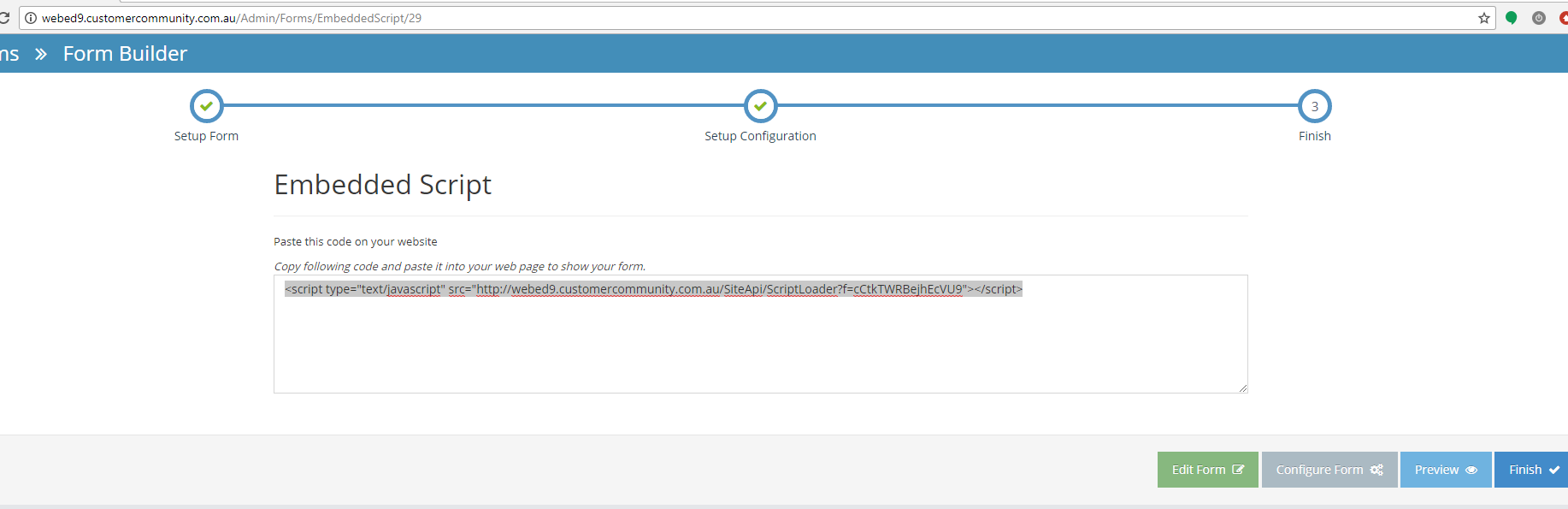
Task: Click the Setup Configuration completed step circle
Action: (760, 106)
